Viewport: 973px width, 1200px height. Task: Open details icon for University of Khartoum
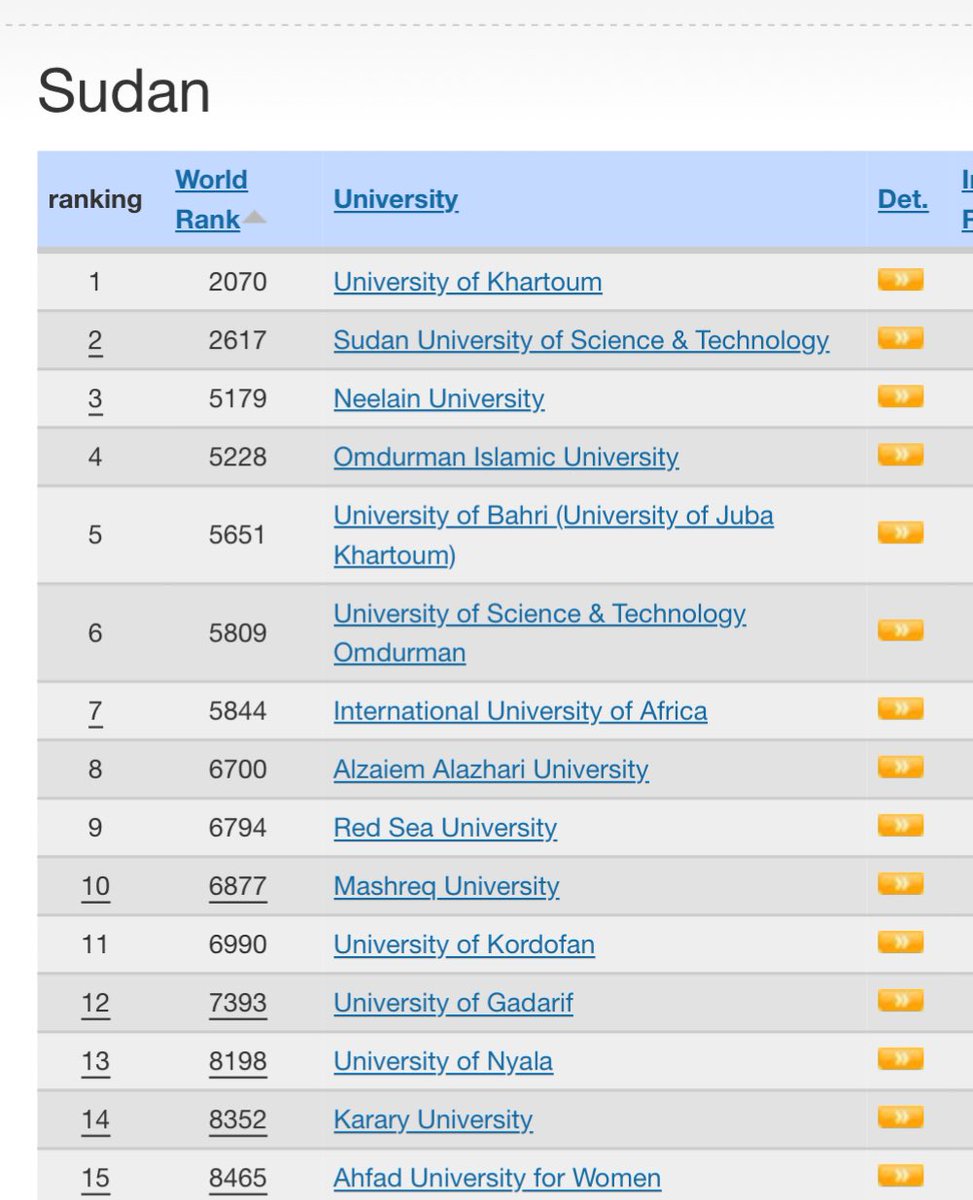tap(900, 280)
